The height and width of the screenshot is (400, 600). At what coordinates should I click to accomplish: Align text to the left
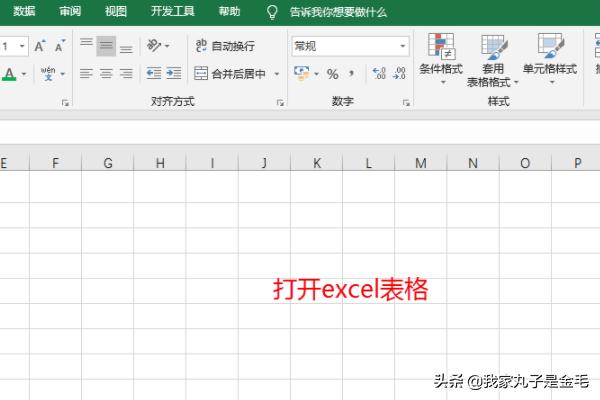click(86, 73)
